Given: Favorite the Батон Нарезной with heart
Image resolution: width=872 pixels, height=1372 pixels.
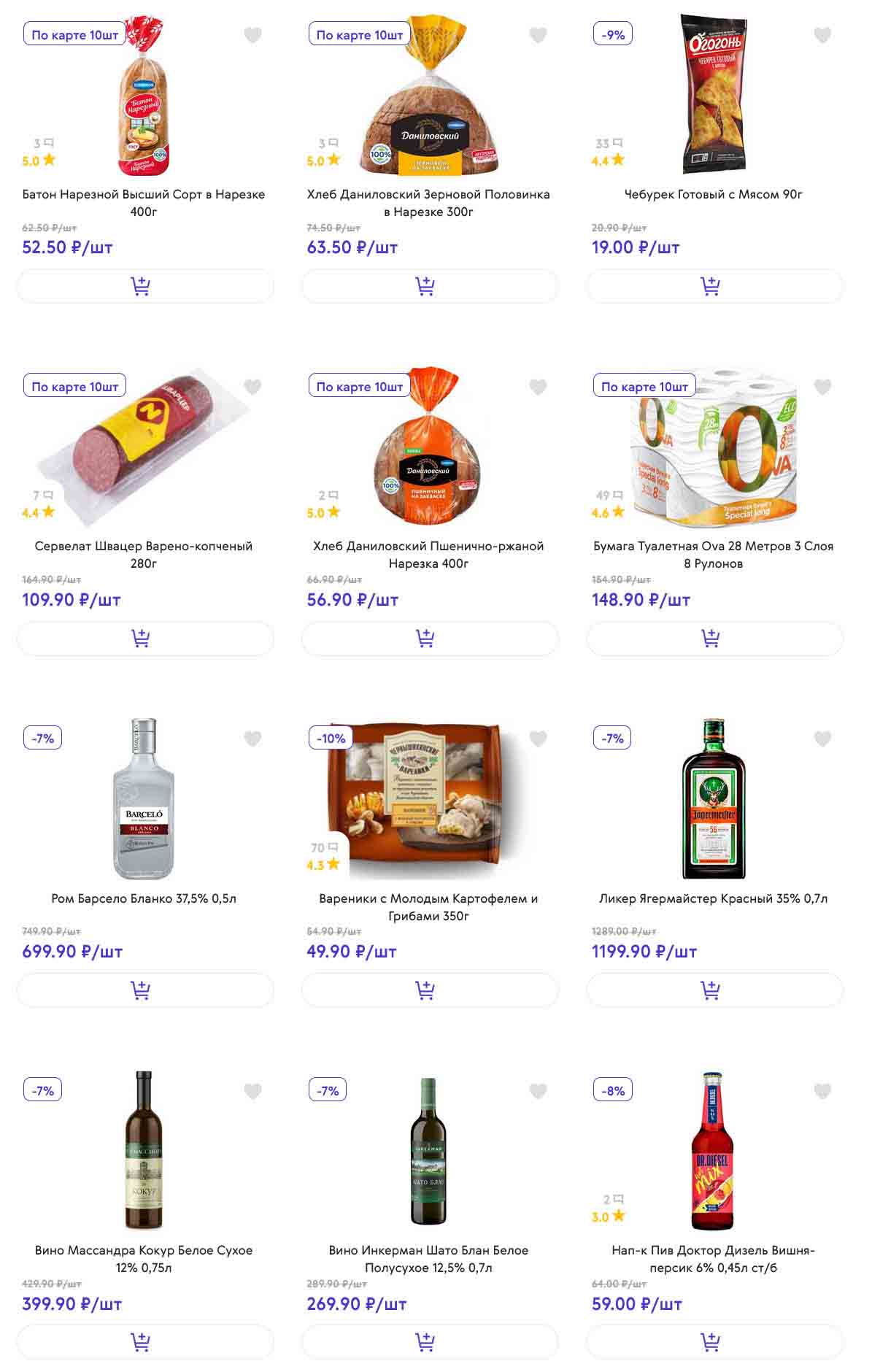Looking at the screenshot, I should 252,35.
